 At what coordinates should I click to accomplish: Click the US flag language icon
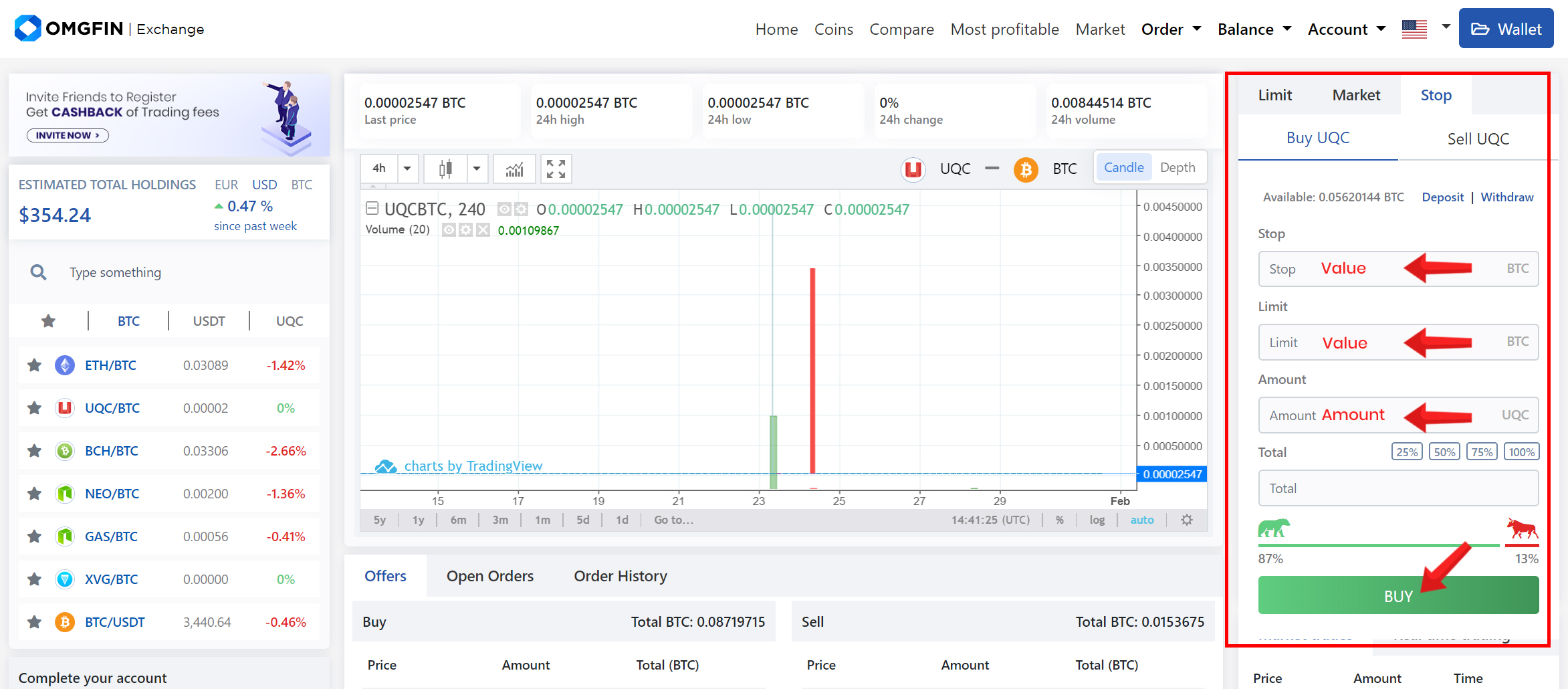pyautogui.click(x=1414, y=29)
